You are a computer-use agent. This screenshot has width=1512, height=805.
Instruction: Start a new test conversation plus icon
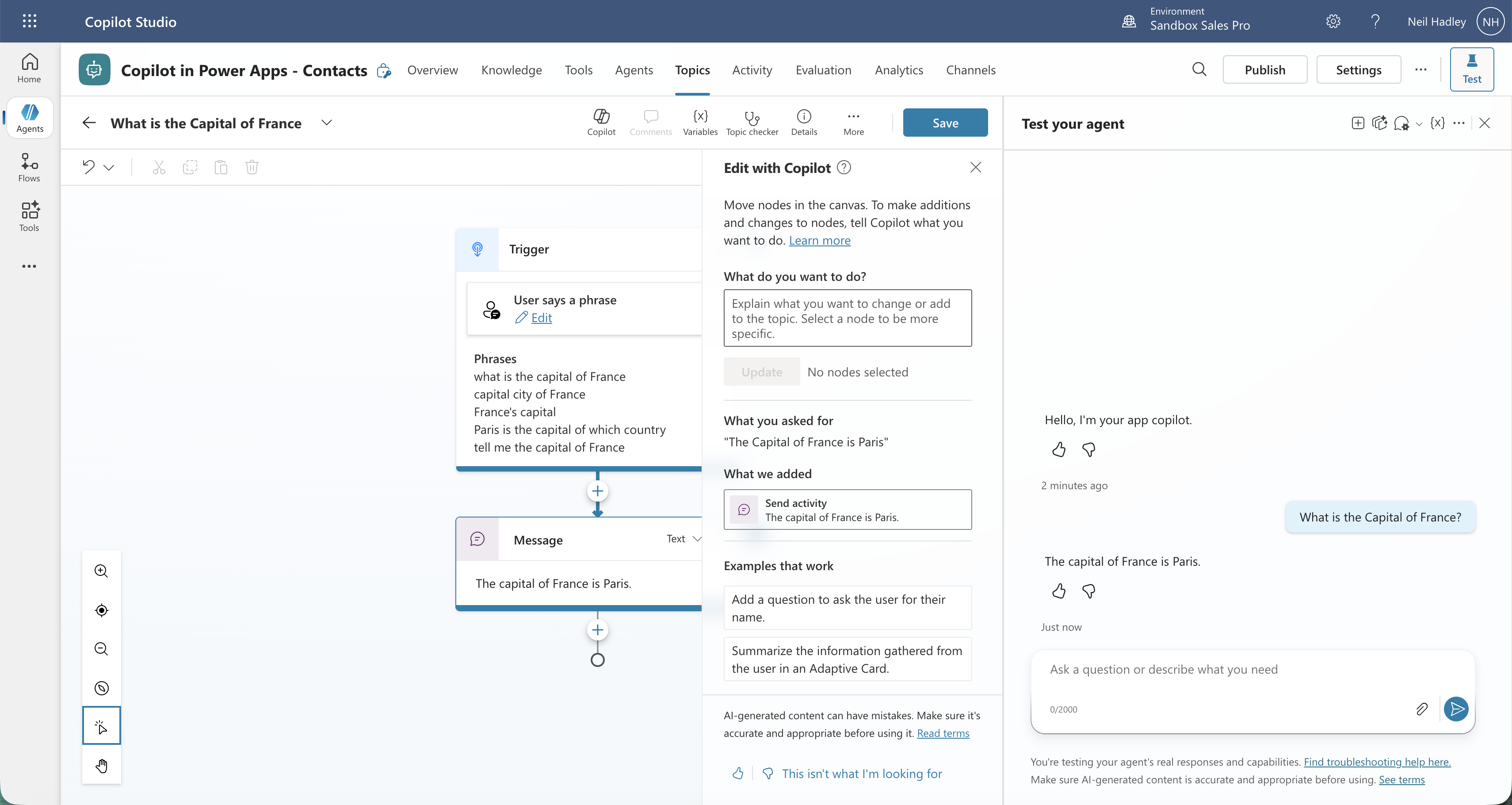(1358, 123)
